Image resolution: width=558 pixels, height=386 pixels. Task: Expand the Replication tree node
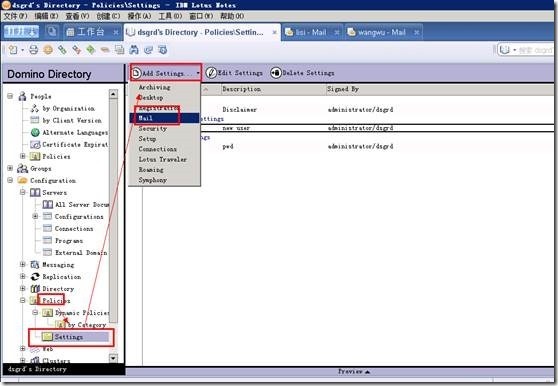(x=23, y=277)
